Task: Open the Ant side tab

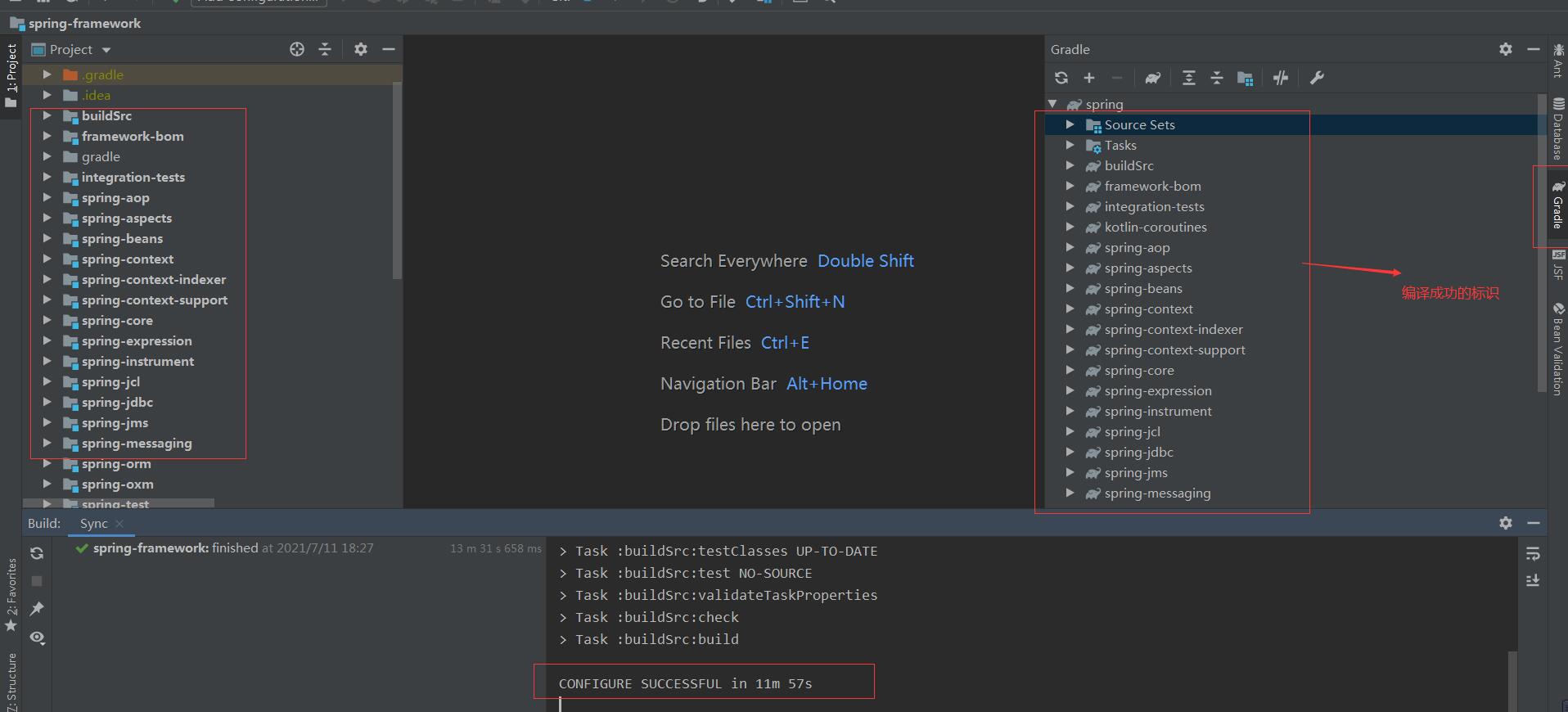Action: click(x=1558, y=61)
